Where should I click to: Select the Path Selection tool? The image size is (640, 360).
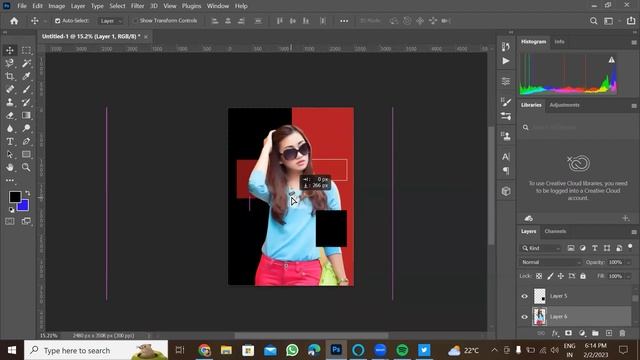tap(10, 155)
